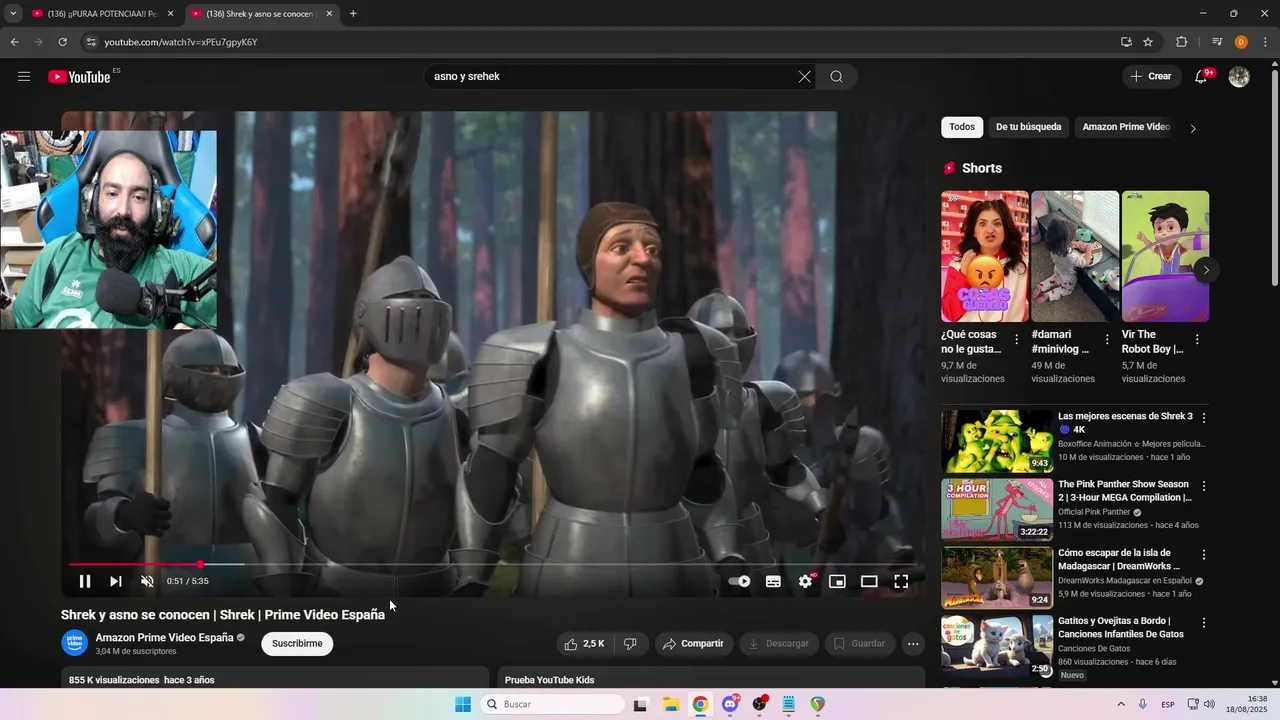Open options for 'Vir The Robot Boy' short
The width and height of the screenshot is (1280, 720).
point(1197,340)
